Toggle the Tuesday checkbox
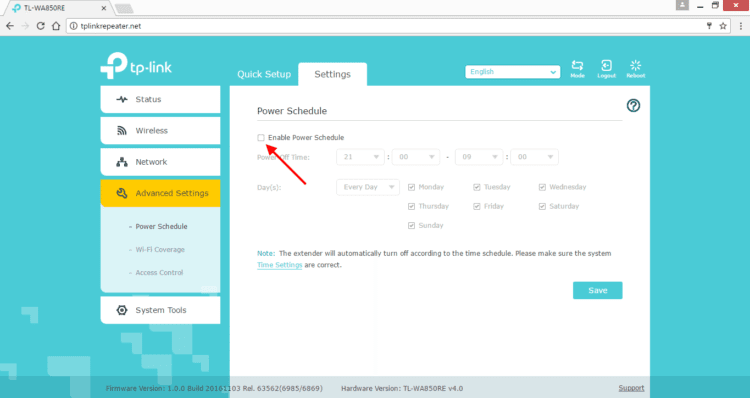Viewport: 750px width, 398px height. tap(476, 187)
